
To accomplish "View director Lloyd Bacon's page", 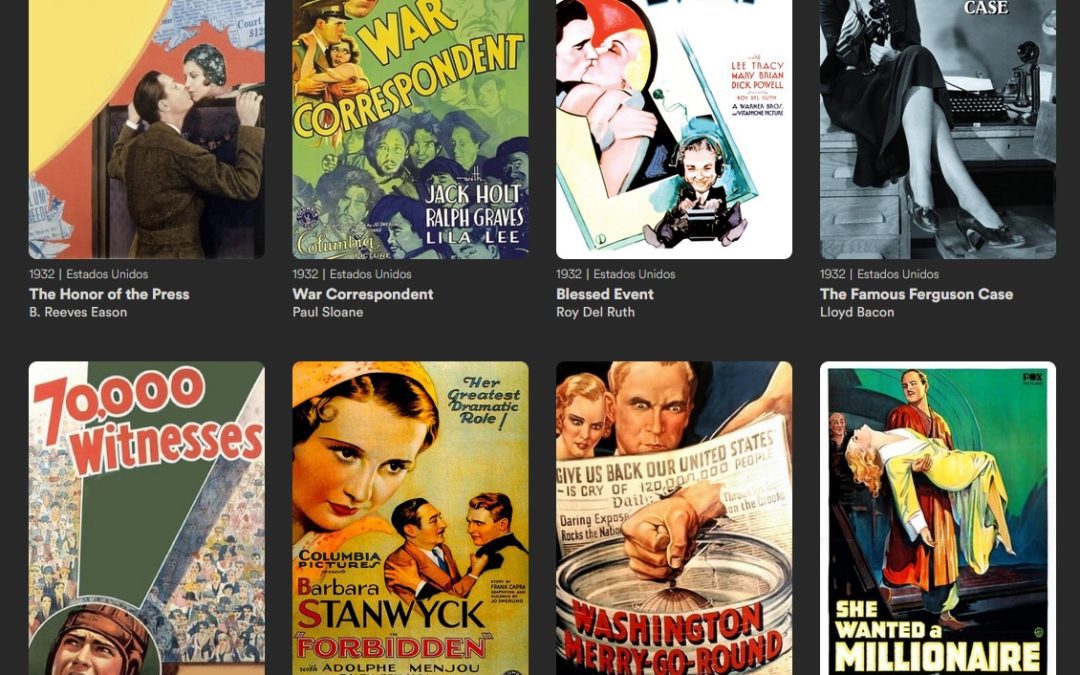I will pyautogui.click(x=857, y=312).
